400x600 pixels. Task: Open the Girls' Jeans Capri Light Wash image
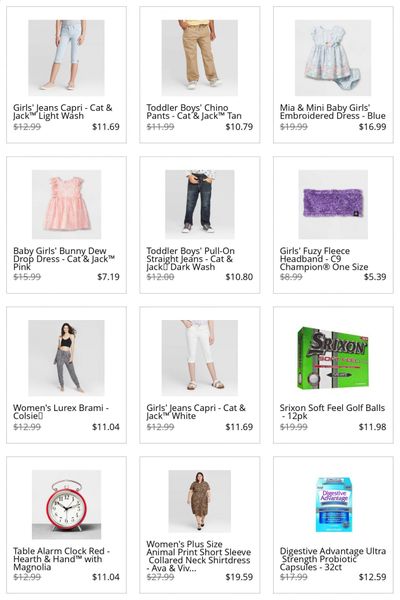(66, 57)
